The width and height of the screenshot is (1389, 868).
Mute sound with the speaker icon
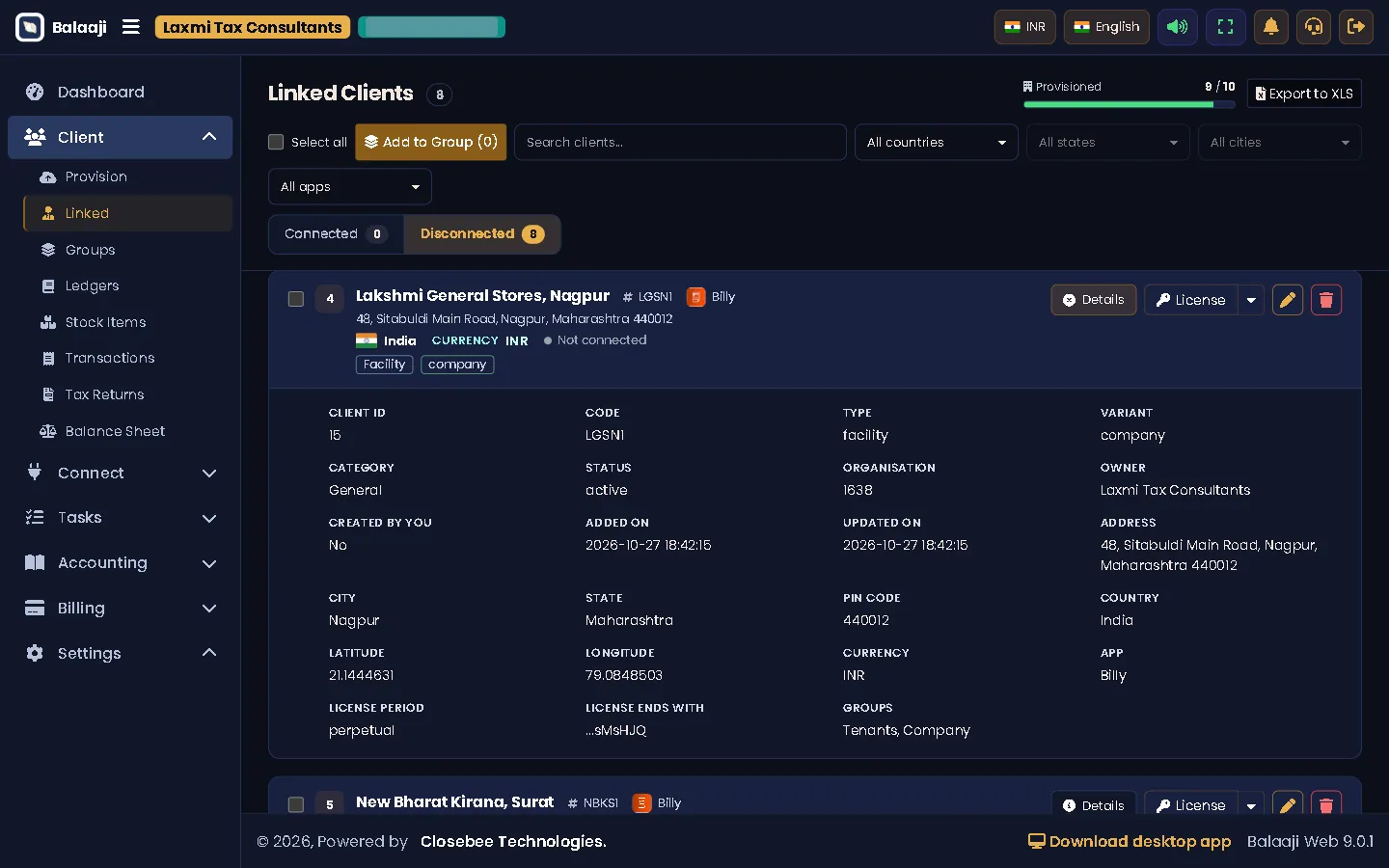[1178, 27]
